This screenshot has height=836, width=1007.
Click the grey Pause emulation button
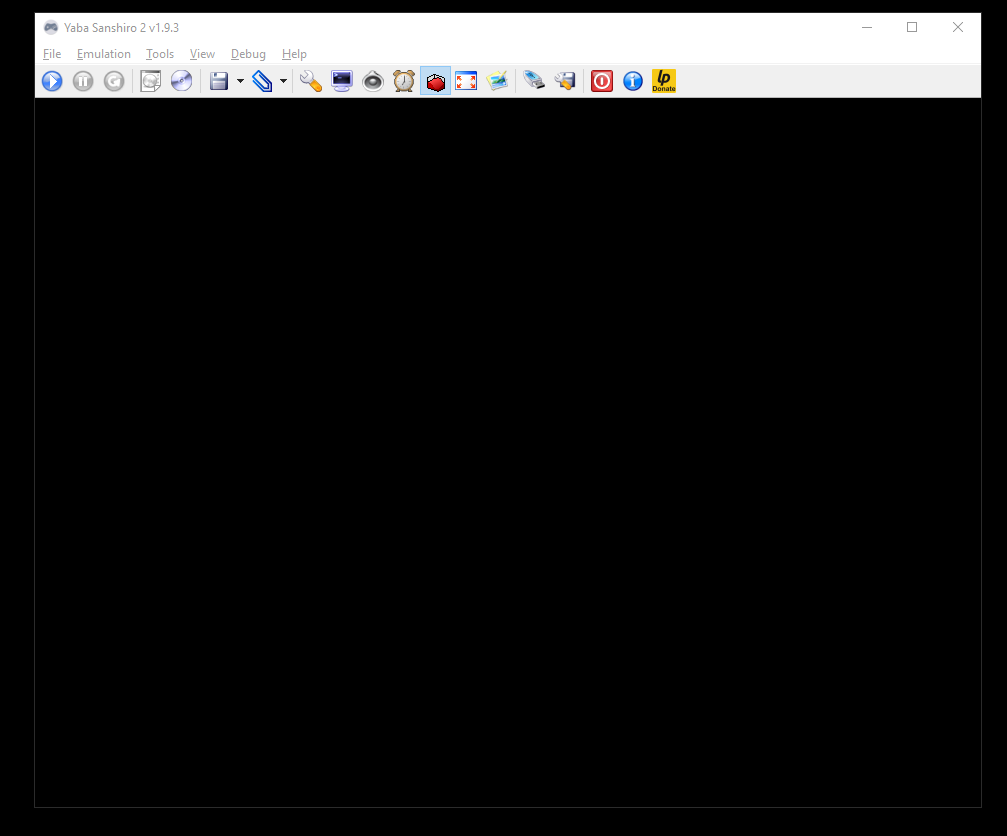click(83, 81)
